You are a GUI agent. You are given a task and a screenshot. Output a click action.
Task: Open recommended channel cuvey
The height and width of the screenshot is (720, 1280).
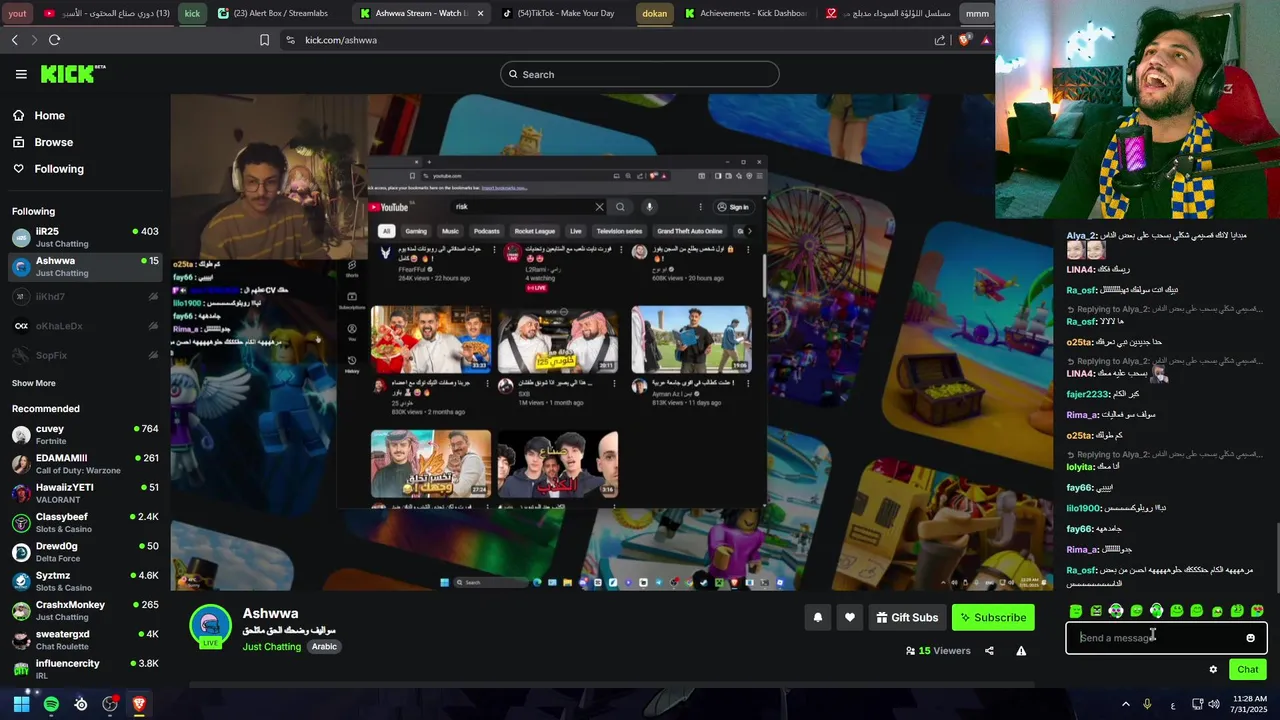point(85,435)
